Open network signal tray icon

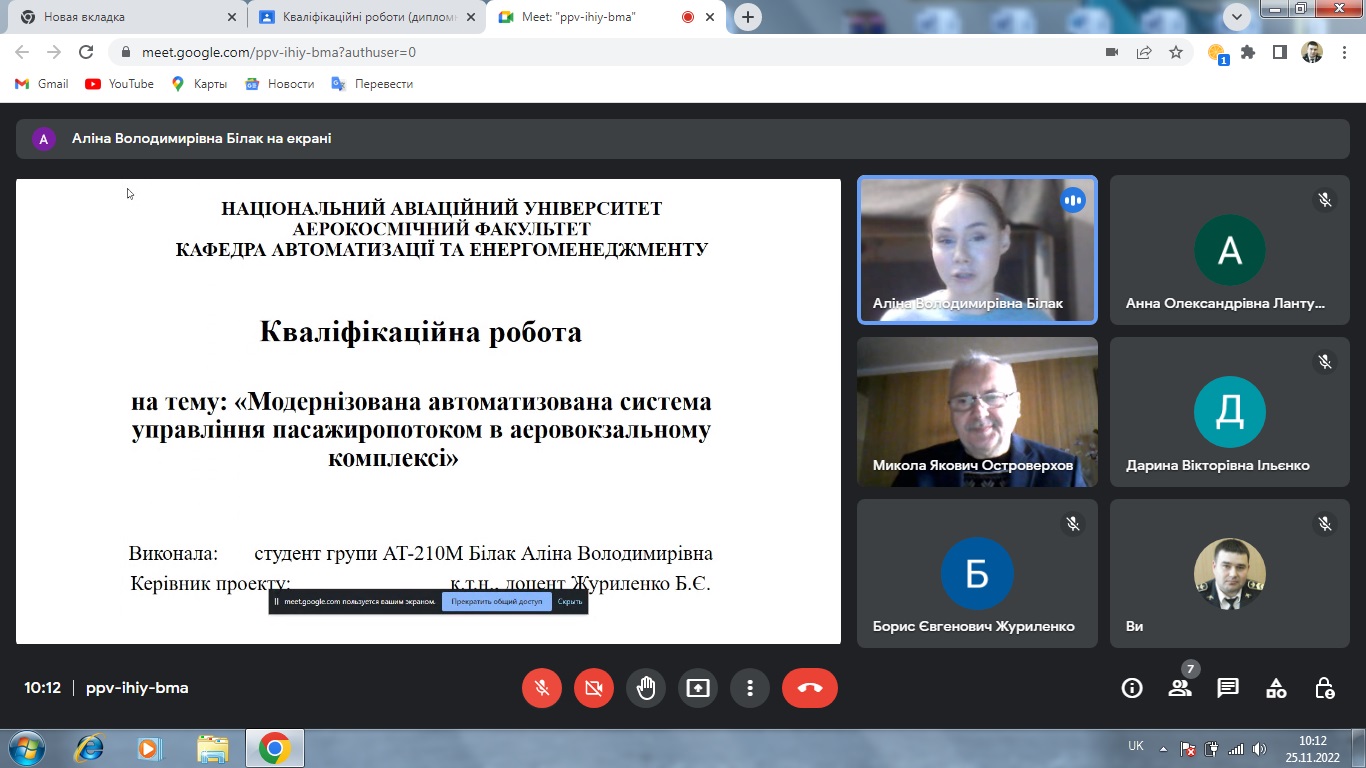[x=1236, y=748]
